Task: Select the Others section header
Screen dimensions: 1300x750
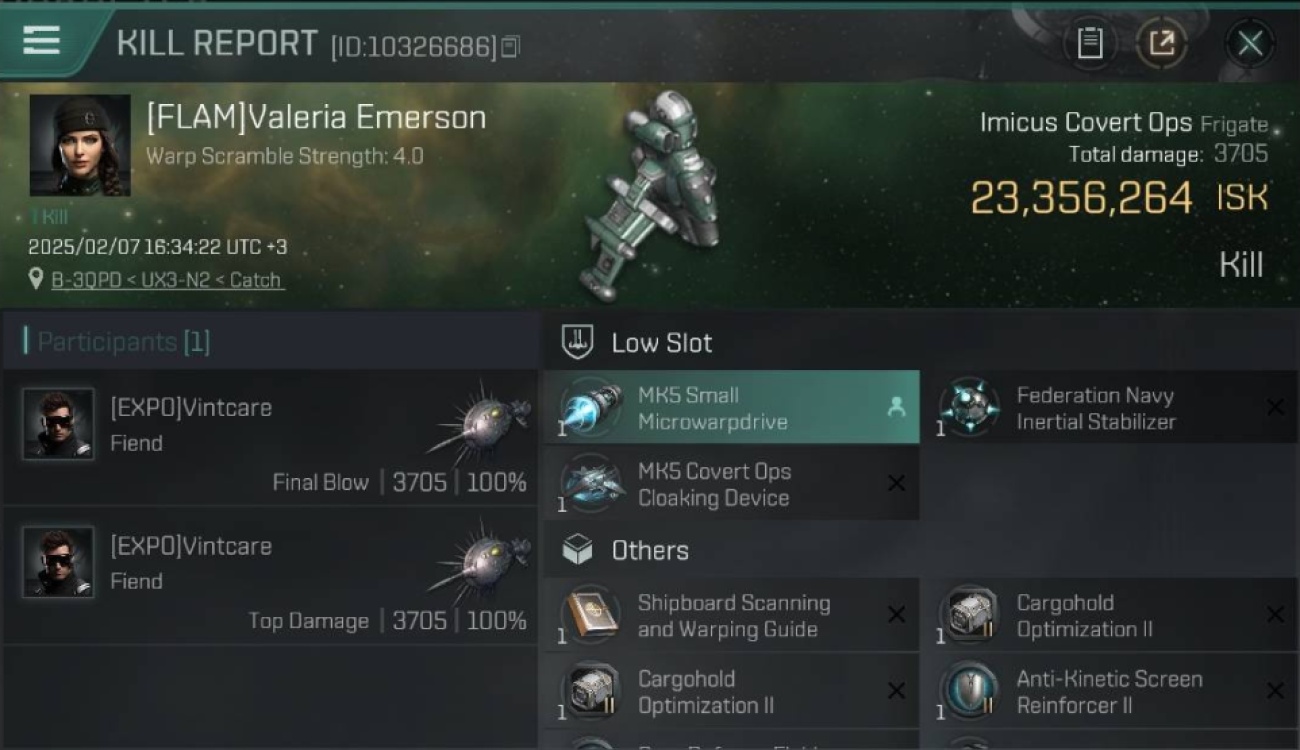Action: [650, 550]
